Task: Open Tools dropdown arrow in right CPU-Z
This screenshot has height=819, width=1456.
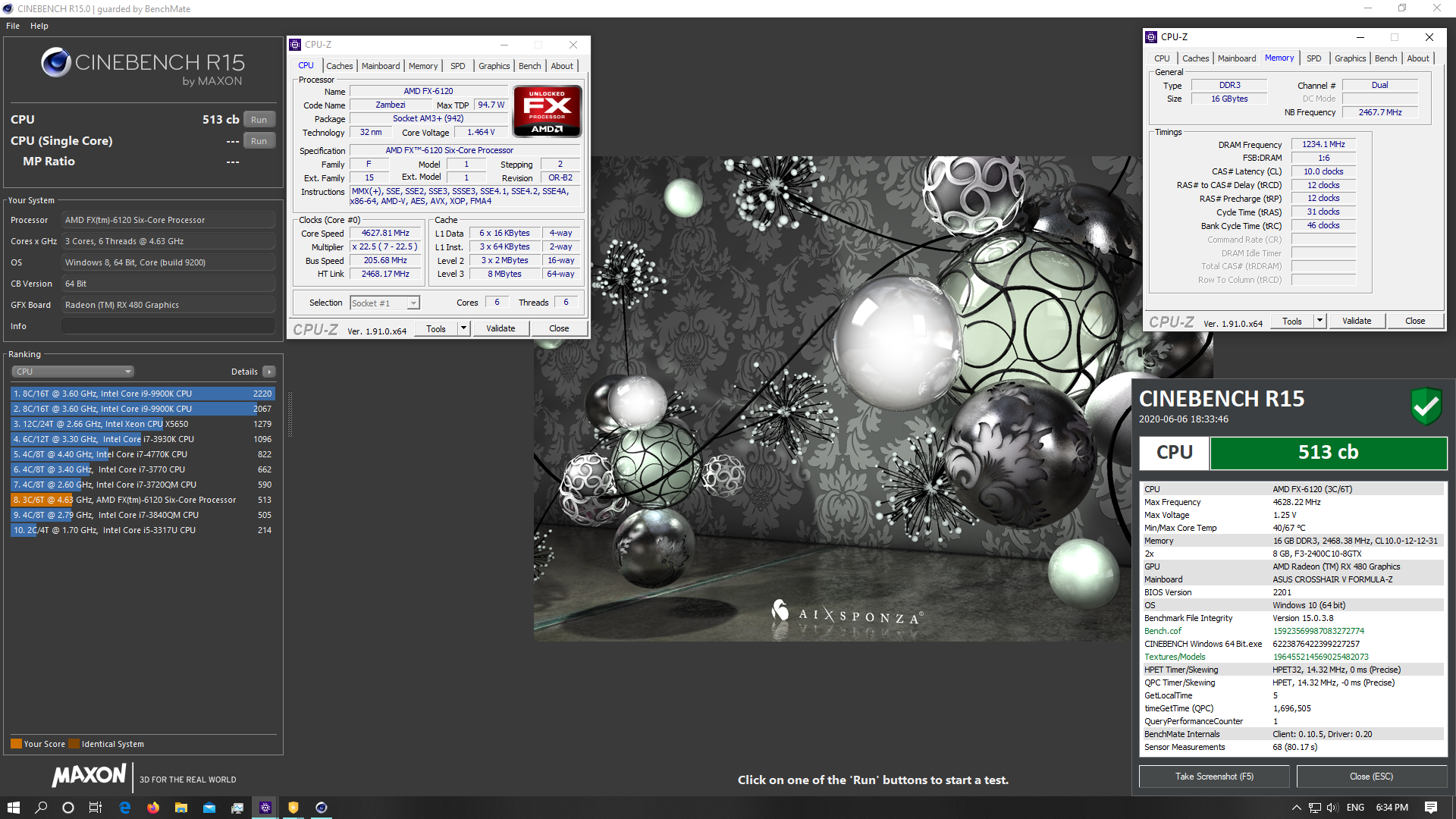Action: [1319, 321]
